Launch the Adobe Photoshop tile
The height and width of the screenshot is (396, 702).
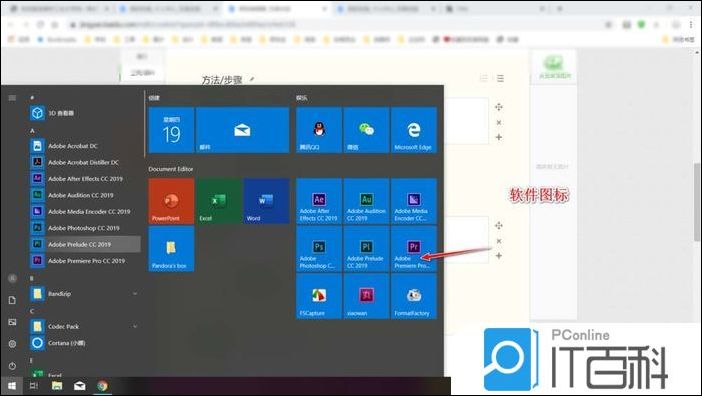[x=319, y=249]
